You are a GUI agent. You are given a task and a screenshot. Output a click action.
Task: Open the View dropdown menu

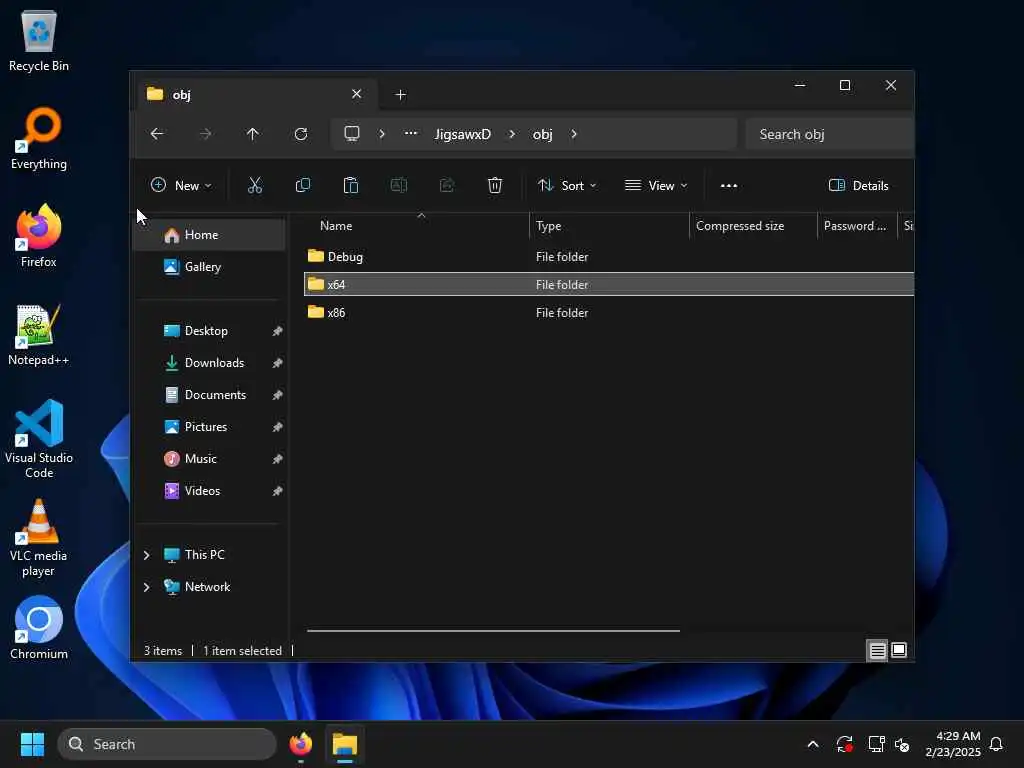[656, 185]
